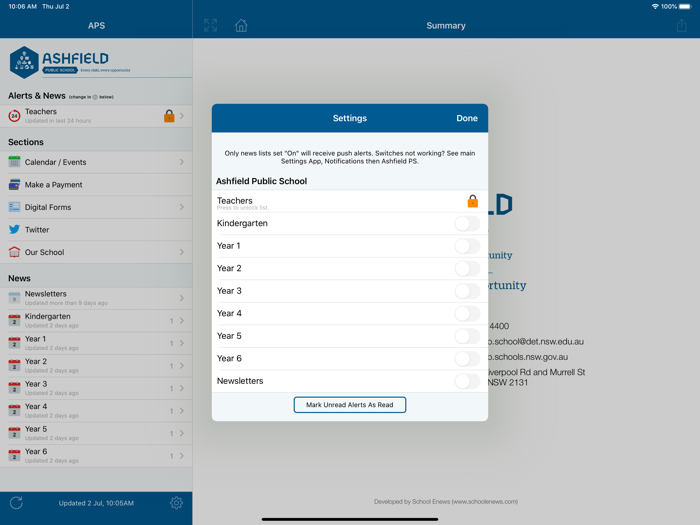700x525 pixels.
Task: Tap the Year 4 news calendar icon
Action: point(14,410)
